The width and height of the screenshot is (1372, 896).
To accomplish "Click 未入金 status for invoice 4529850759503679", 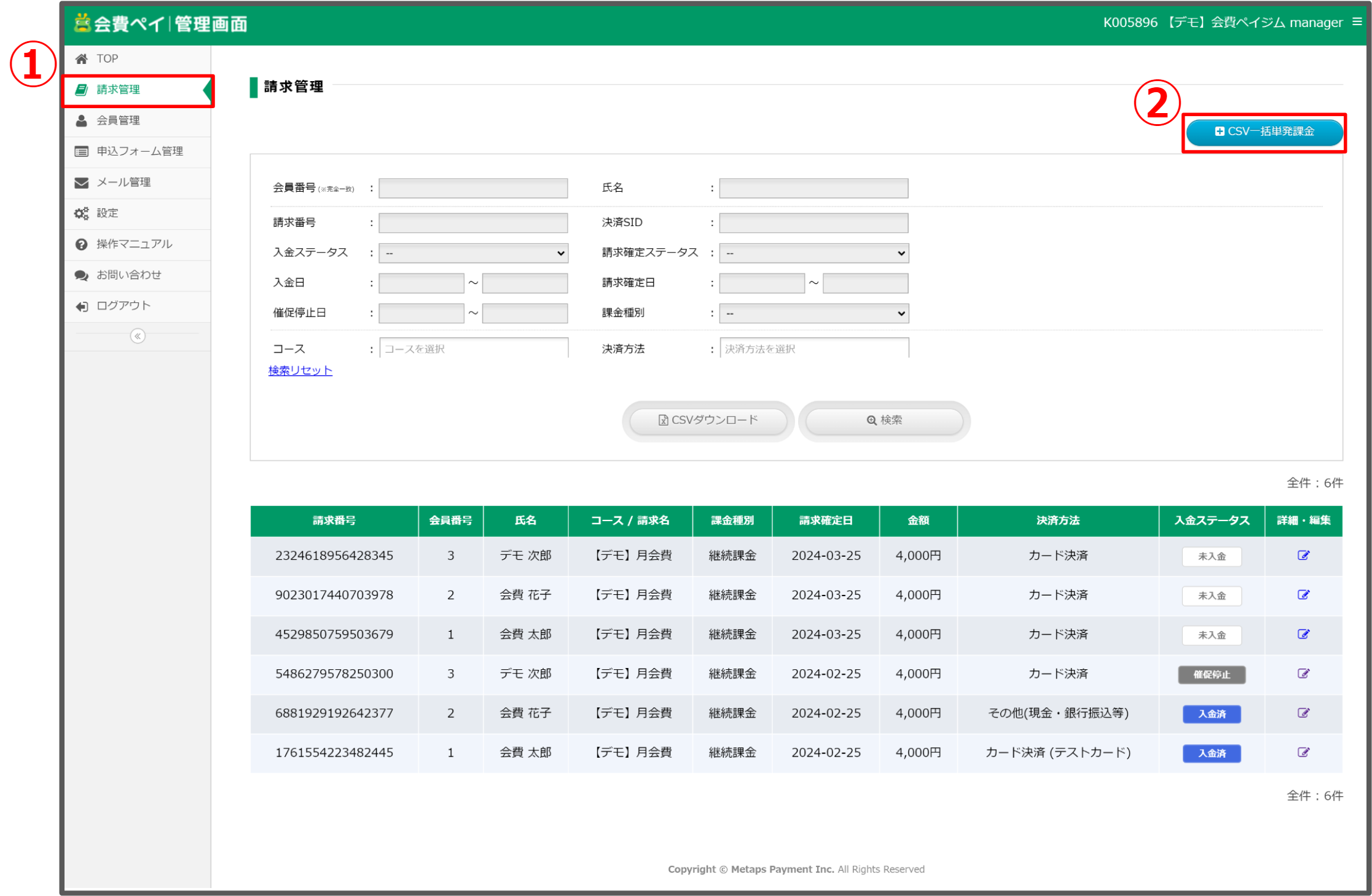I will click(x=1212, y=635).
